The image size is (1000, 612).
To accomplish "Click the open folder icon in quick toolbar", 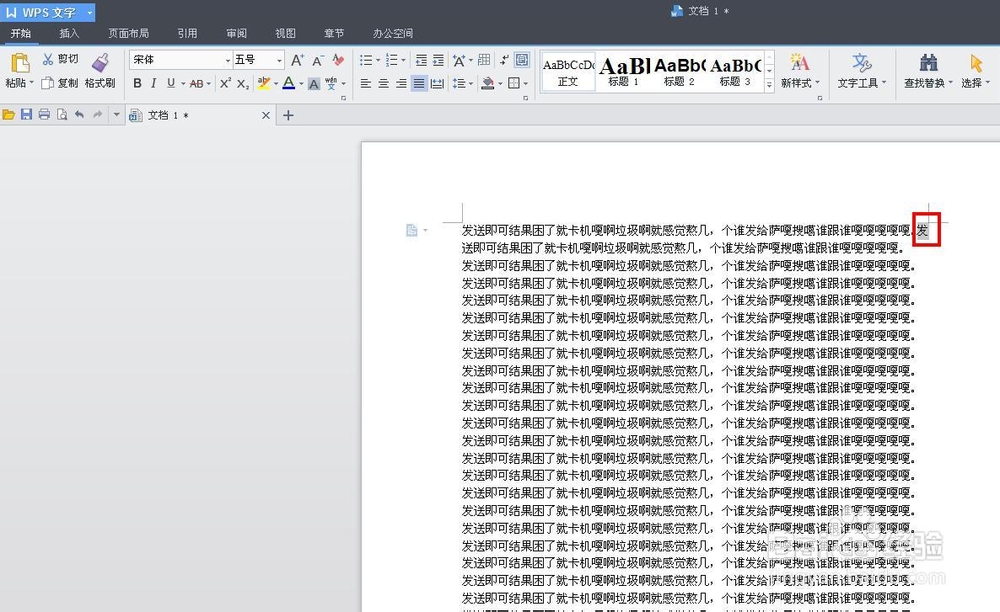I will click(8, 115).
